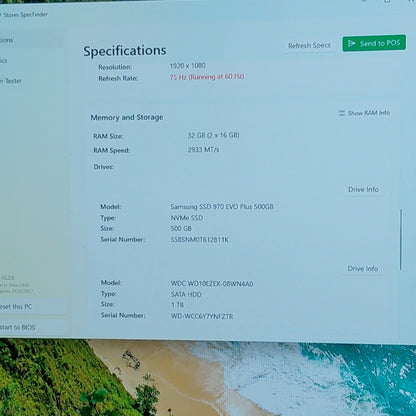The image size is (416, 416).
Task: Select serial number S58SNM0T612811K
Action: (200, 240)
